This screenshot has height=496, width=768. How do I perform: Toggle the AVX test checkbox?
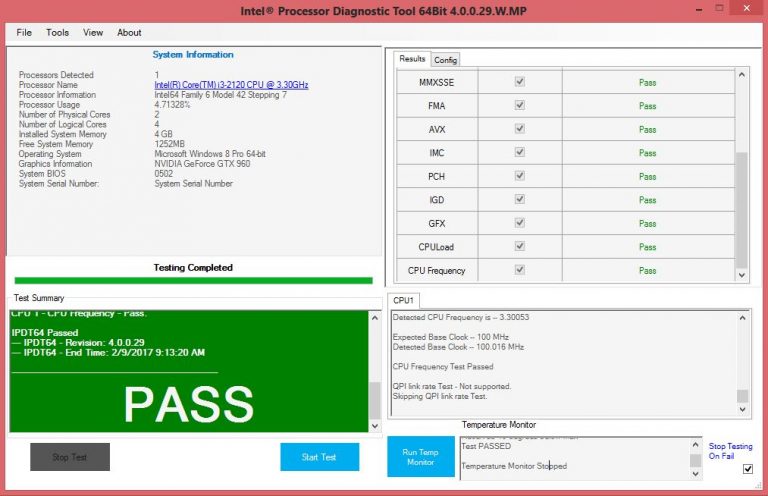click(x=519, y=129)
